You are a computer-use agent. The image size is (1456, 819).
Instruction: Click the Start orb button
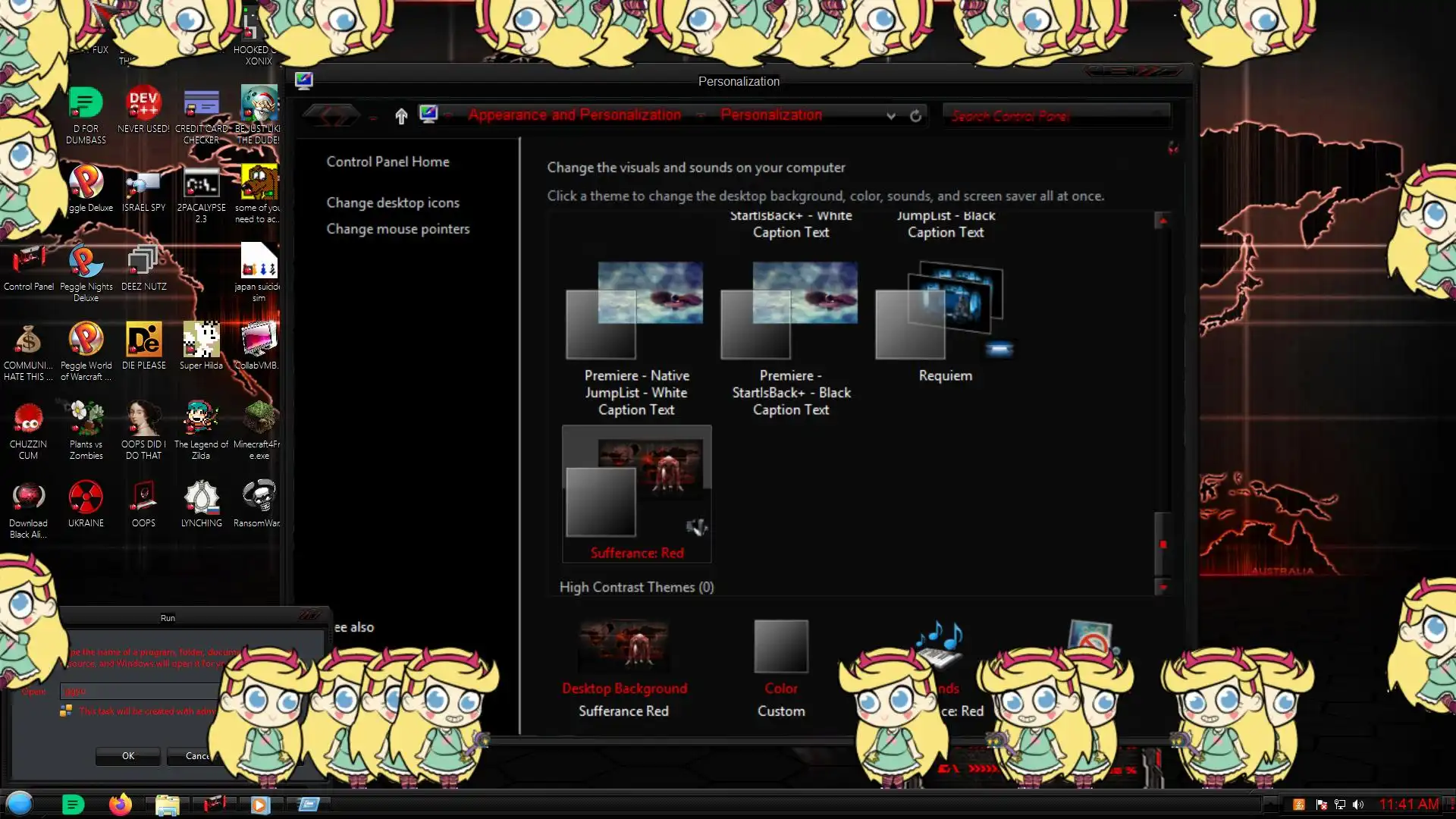(20, 803)
